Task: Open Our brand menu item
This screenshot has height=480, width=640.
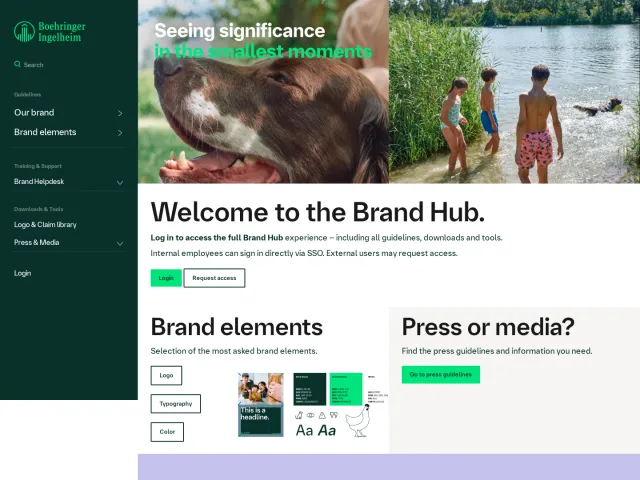Action: tap(34, 113)
